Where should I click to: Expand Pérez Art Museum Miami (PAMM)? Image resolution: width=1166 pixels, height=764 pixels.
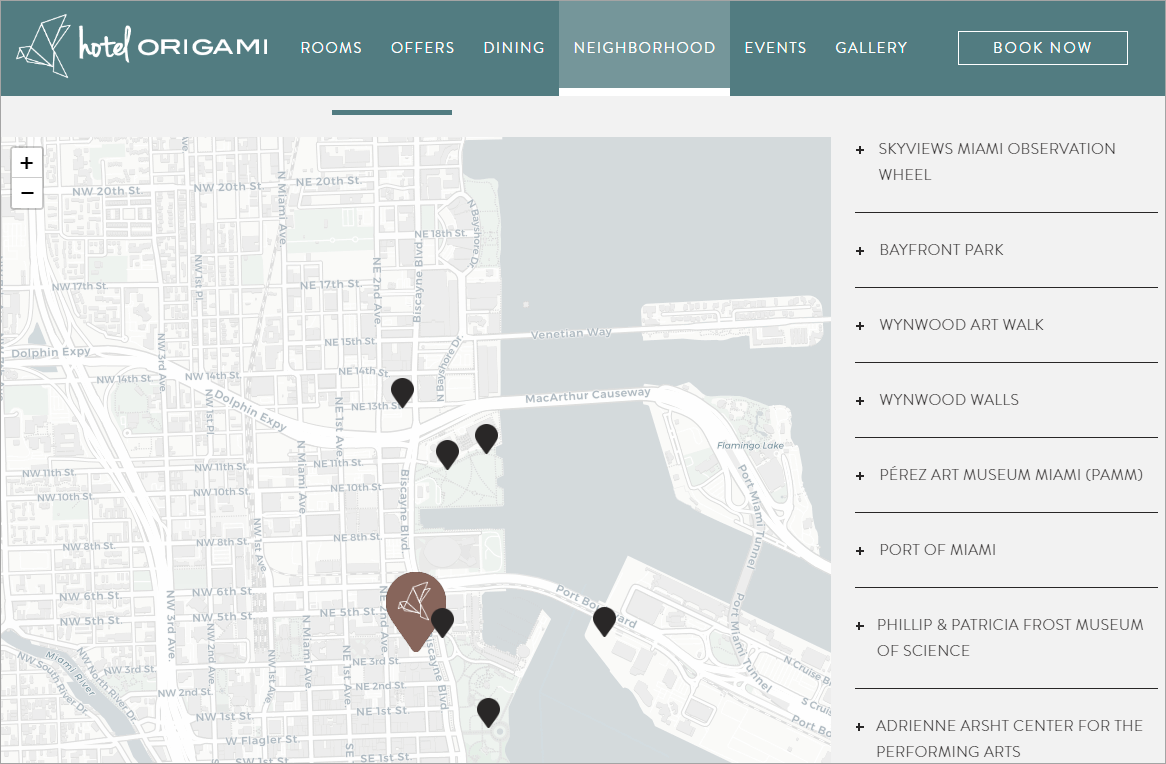click(x=1006, y=475)
